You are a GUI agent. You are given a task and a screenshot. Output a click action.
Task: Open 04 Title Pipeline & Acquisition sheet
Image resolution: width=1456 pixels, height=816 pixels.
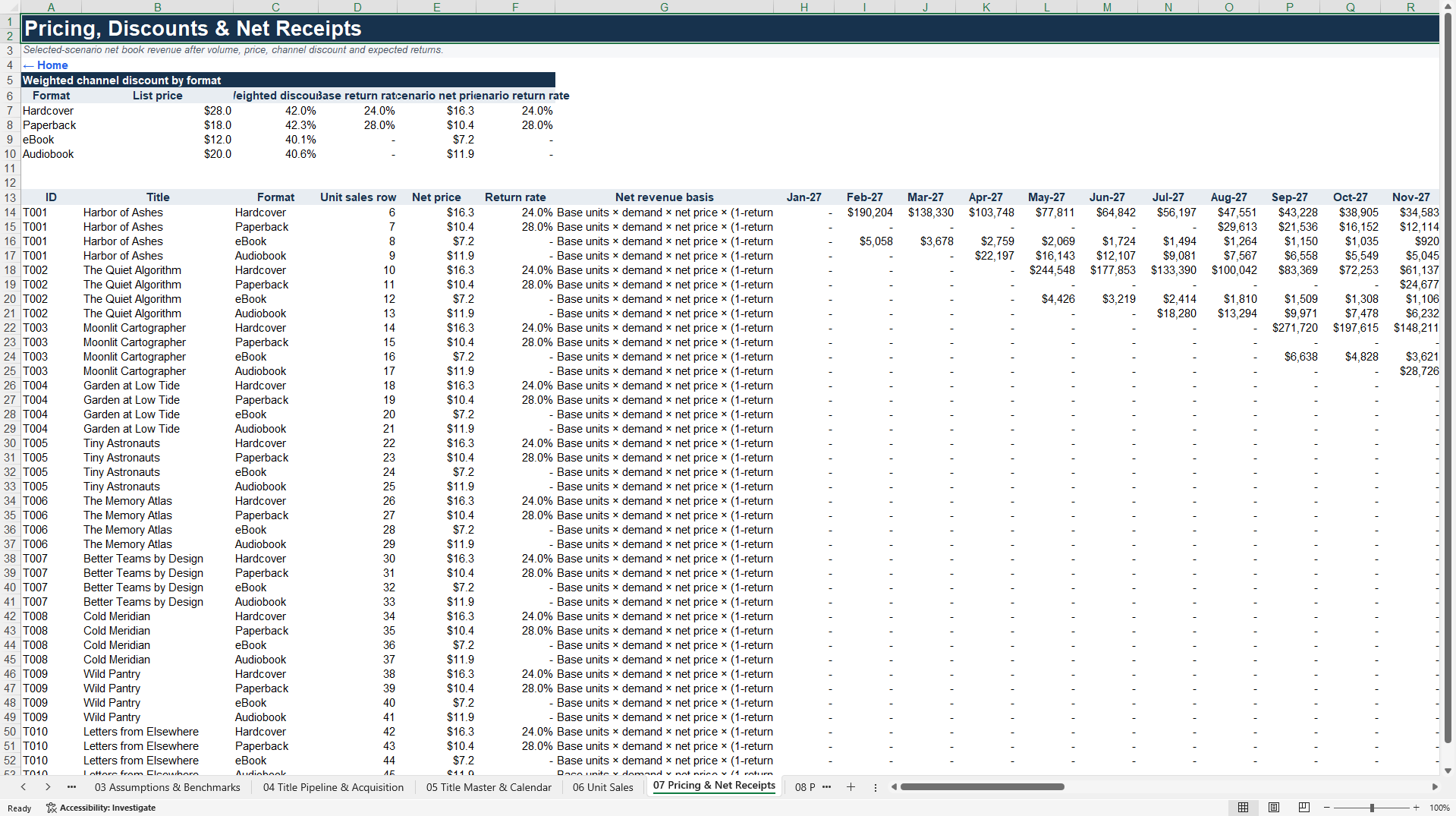coord(333,787)
